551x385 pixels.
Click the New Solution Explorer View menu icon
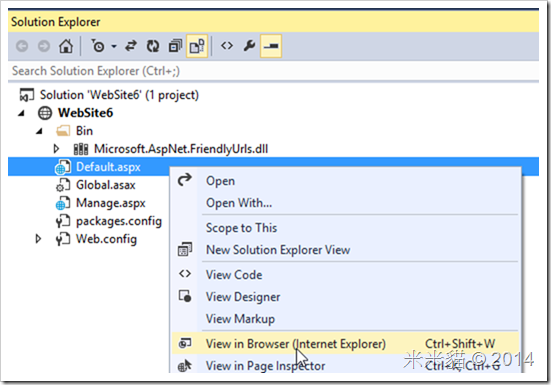pos(185,249)
